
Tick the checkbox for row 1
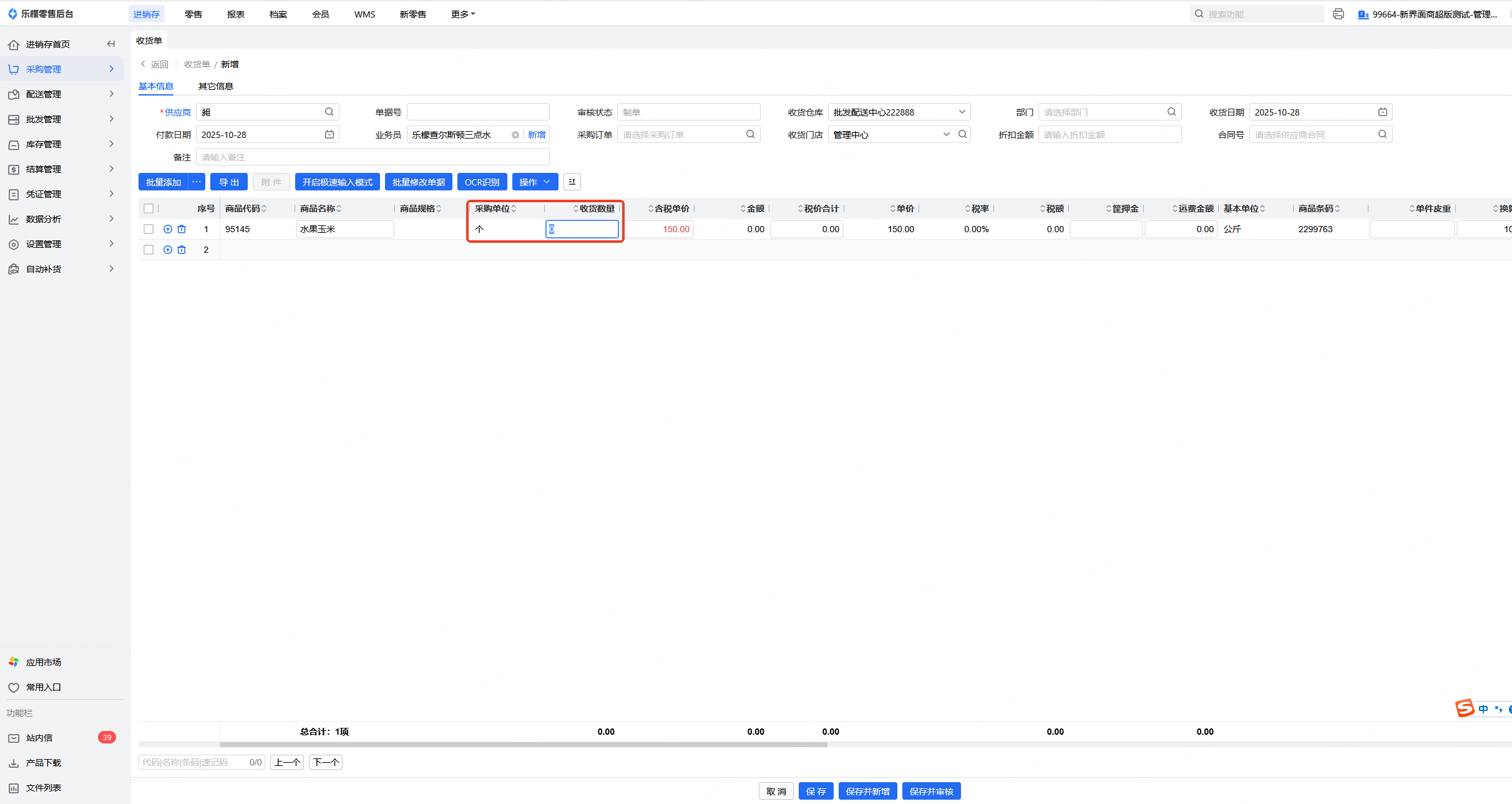coord(149,229)
